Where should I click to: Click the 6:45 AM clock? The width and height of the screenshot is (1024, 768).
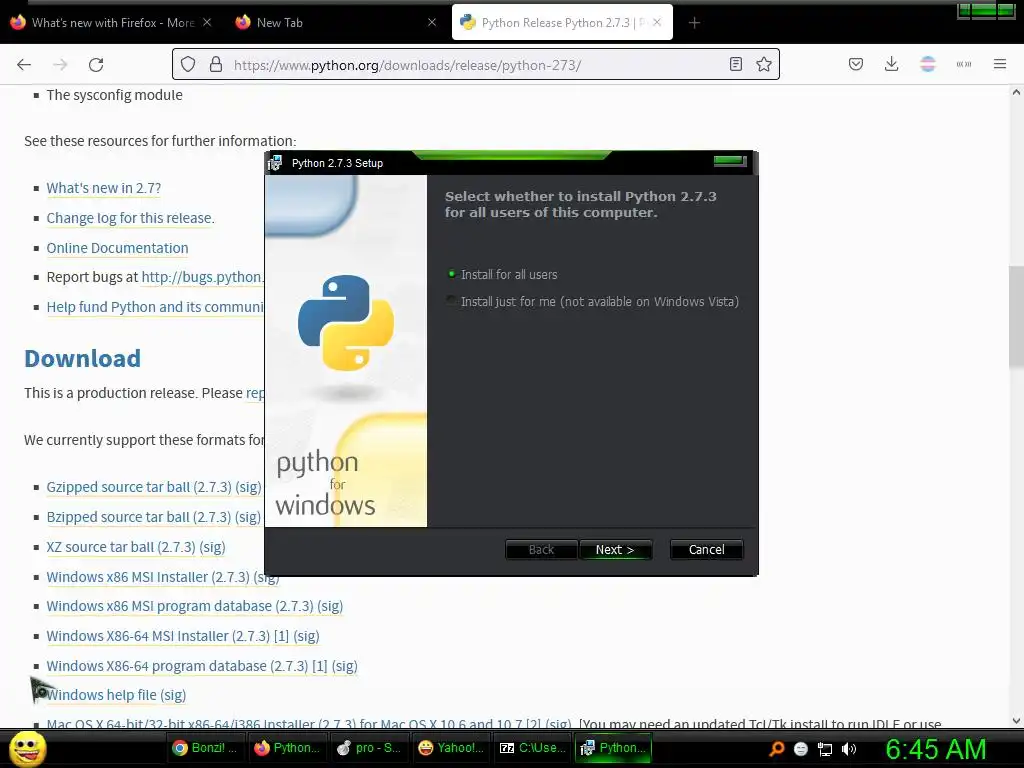[x=935, y=749]
